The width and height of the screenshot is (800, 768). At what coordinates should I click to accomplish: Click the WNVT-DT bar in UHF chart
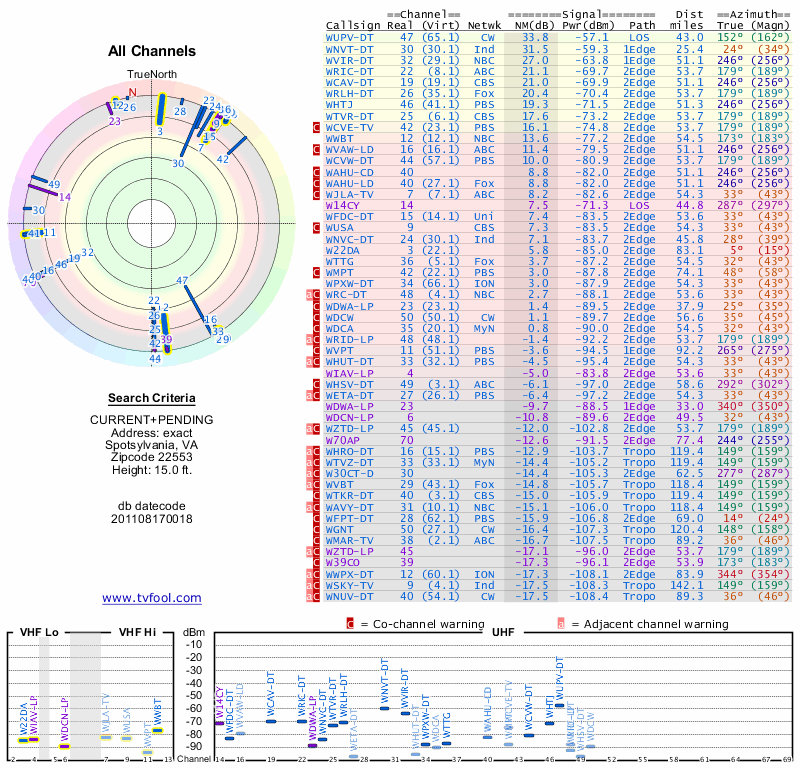pyautogui.click(x=385, y=708)
